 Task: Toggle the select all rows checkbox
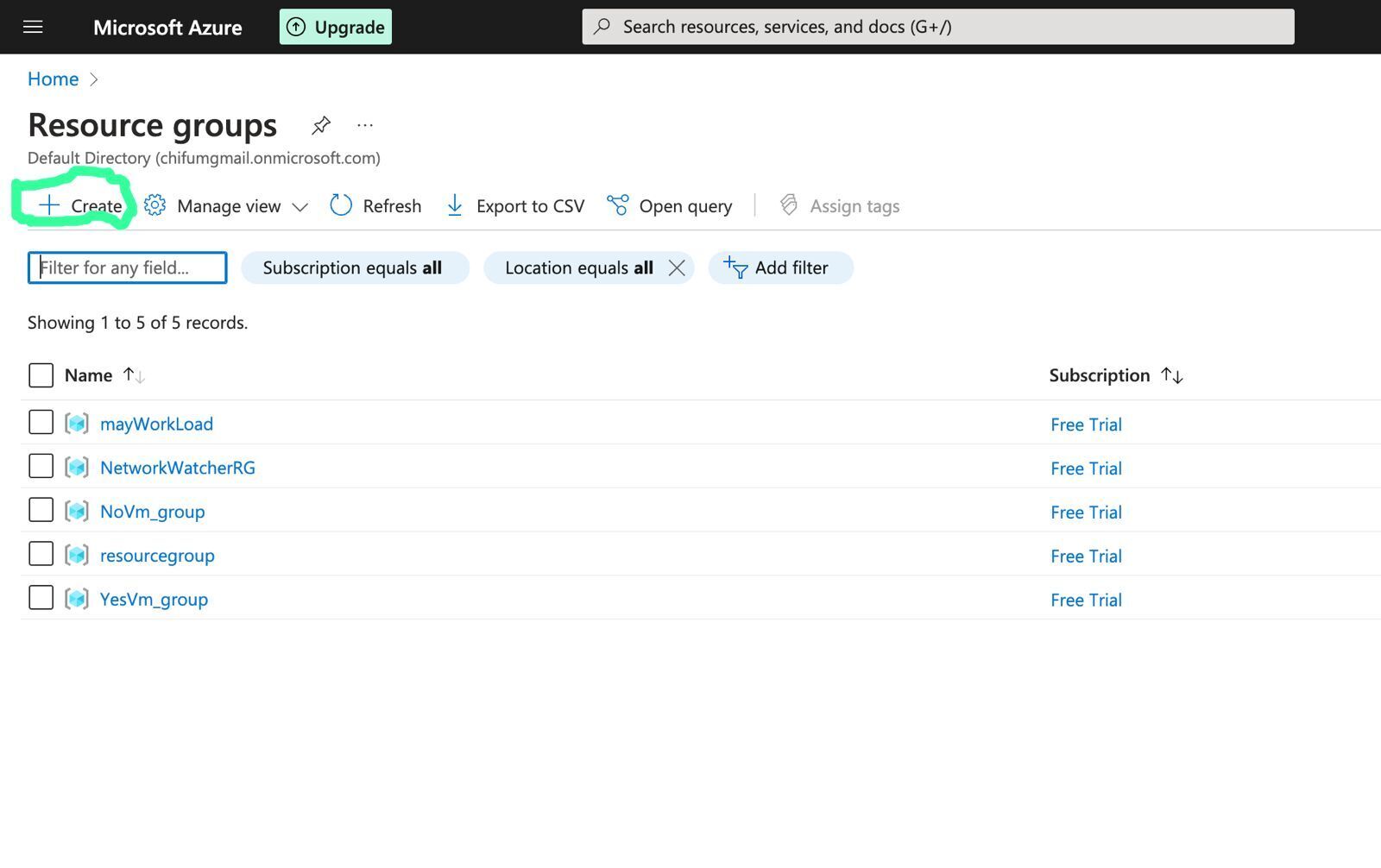[41, 375]
